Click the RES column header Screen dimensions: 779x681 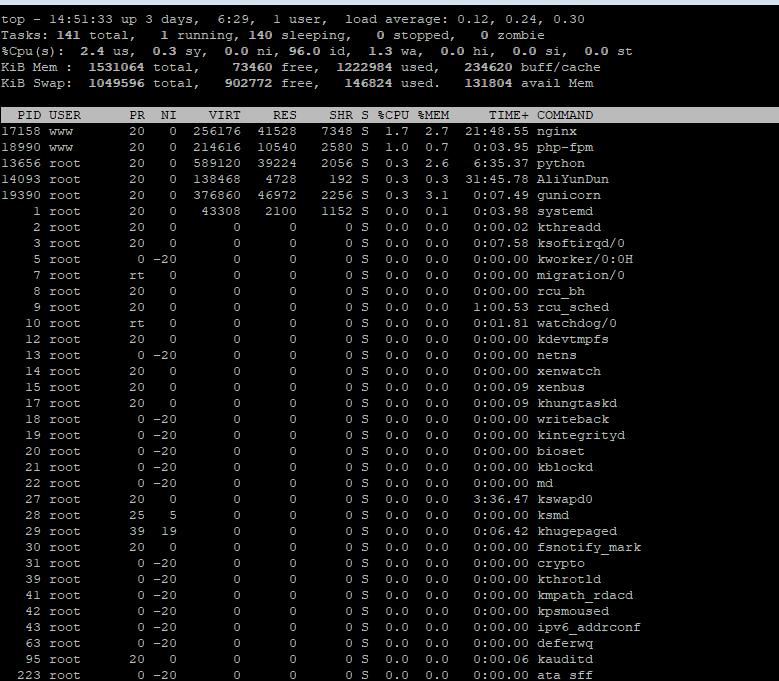285,115
